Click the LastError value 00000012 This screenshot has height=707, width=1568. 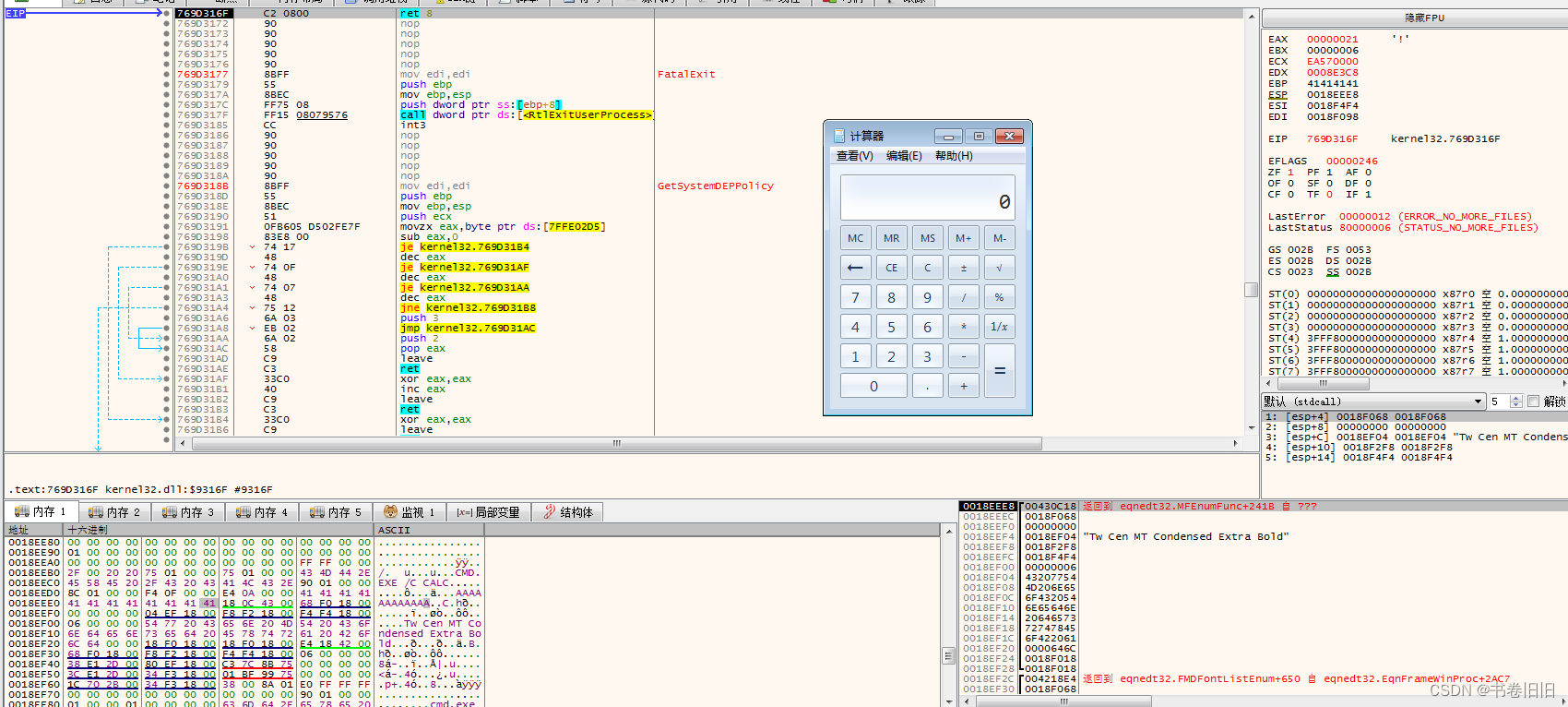point(1365,216)
